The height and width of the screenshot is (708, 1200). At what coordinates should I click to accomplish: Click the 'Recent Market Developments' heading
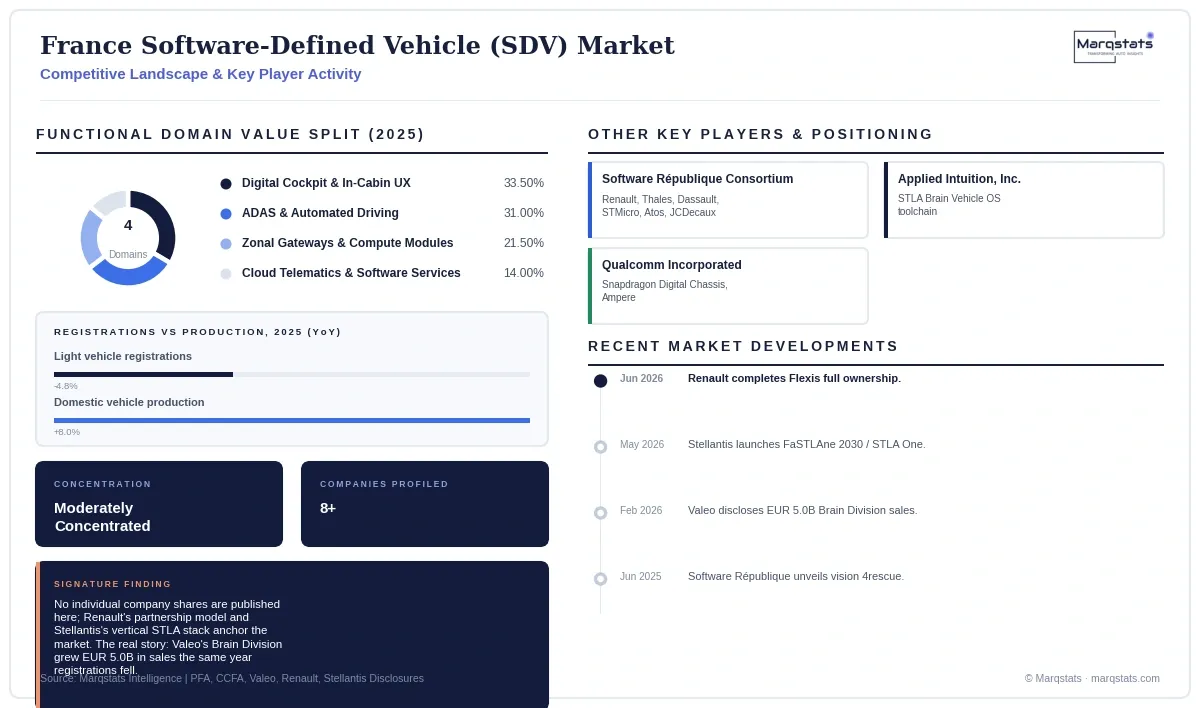[x=743, y=347]
